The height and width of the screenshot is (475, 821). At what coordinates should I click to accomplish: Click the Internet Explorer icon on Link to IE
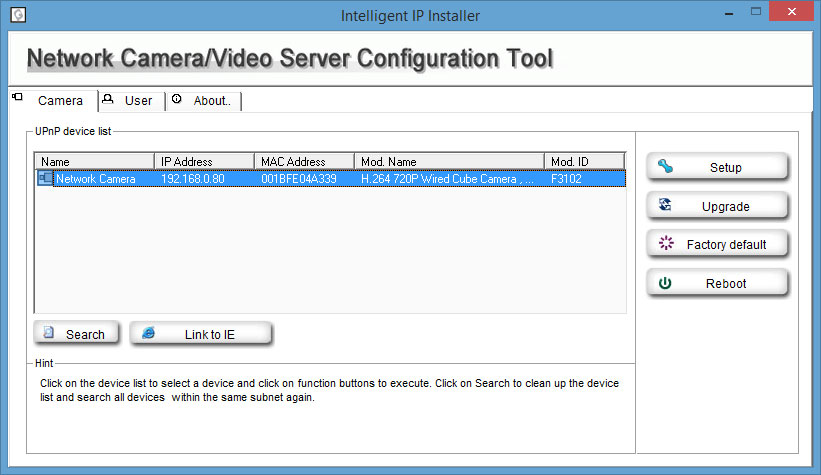pos(149,333)
